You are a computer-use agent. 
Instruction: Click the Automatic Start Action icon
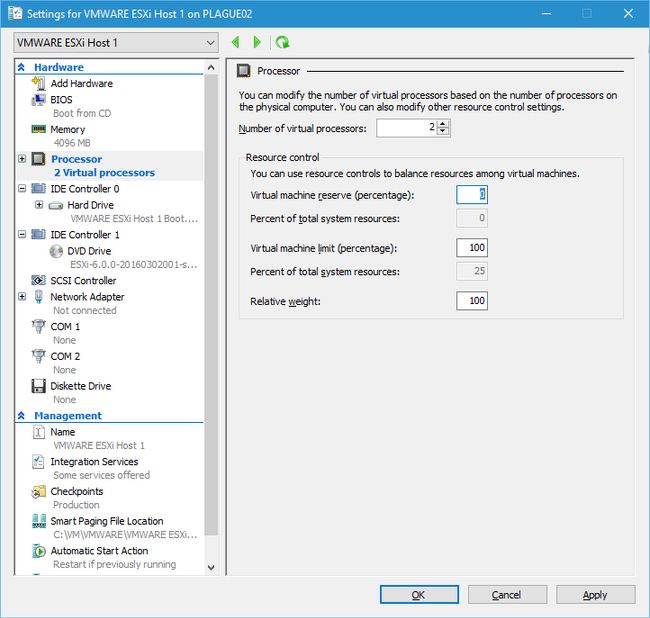pos(39,551)
